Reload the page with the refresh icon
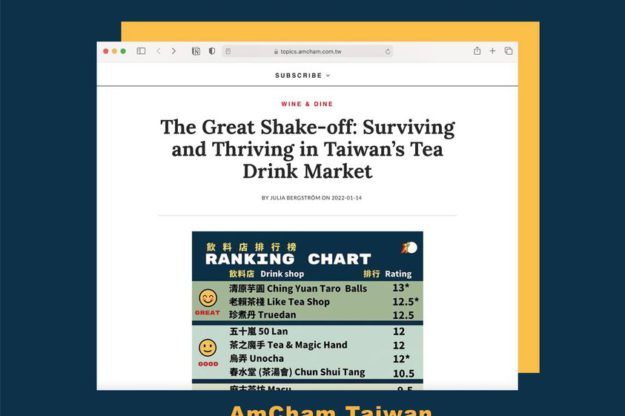 (388, 51)
